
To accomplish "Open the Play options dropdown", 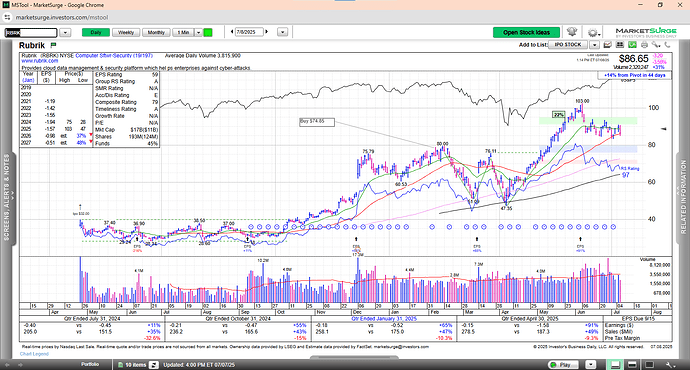I will pos(591,365).
